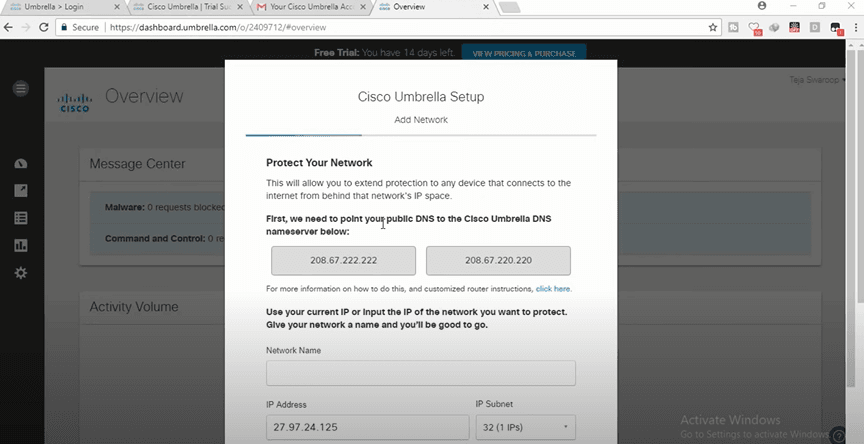Viewport: 864px width, 444px height.
Task: Copy DNS server 208.67.222.222 box
Action: (343, 261)
